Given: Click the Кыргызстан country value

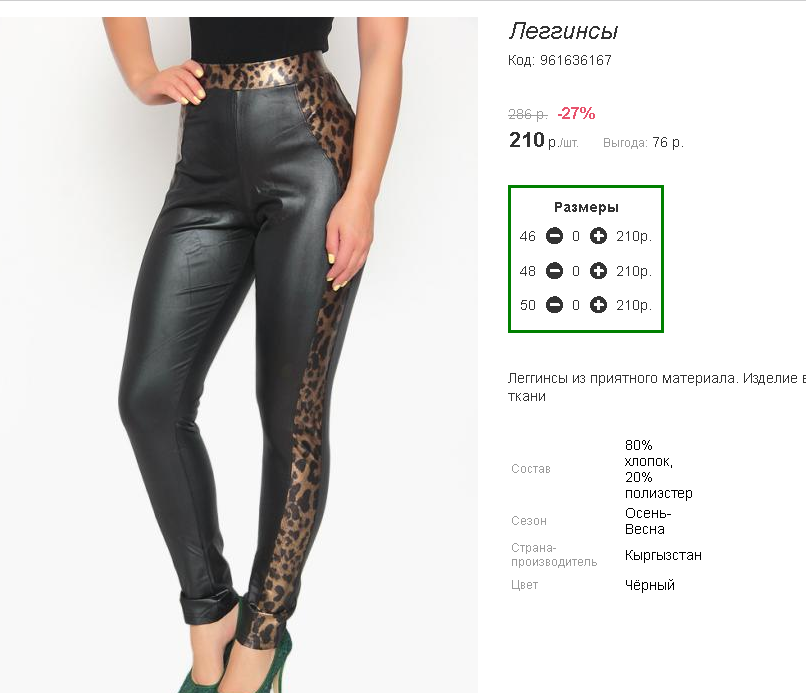Looking at the screenshot, I should (x=663, y=555).
